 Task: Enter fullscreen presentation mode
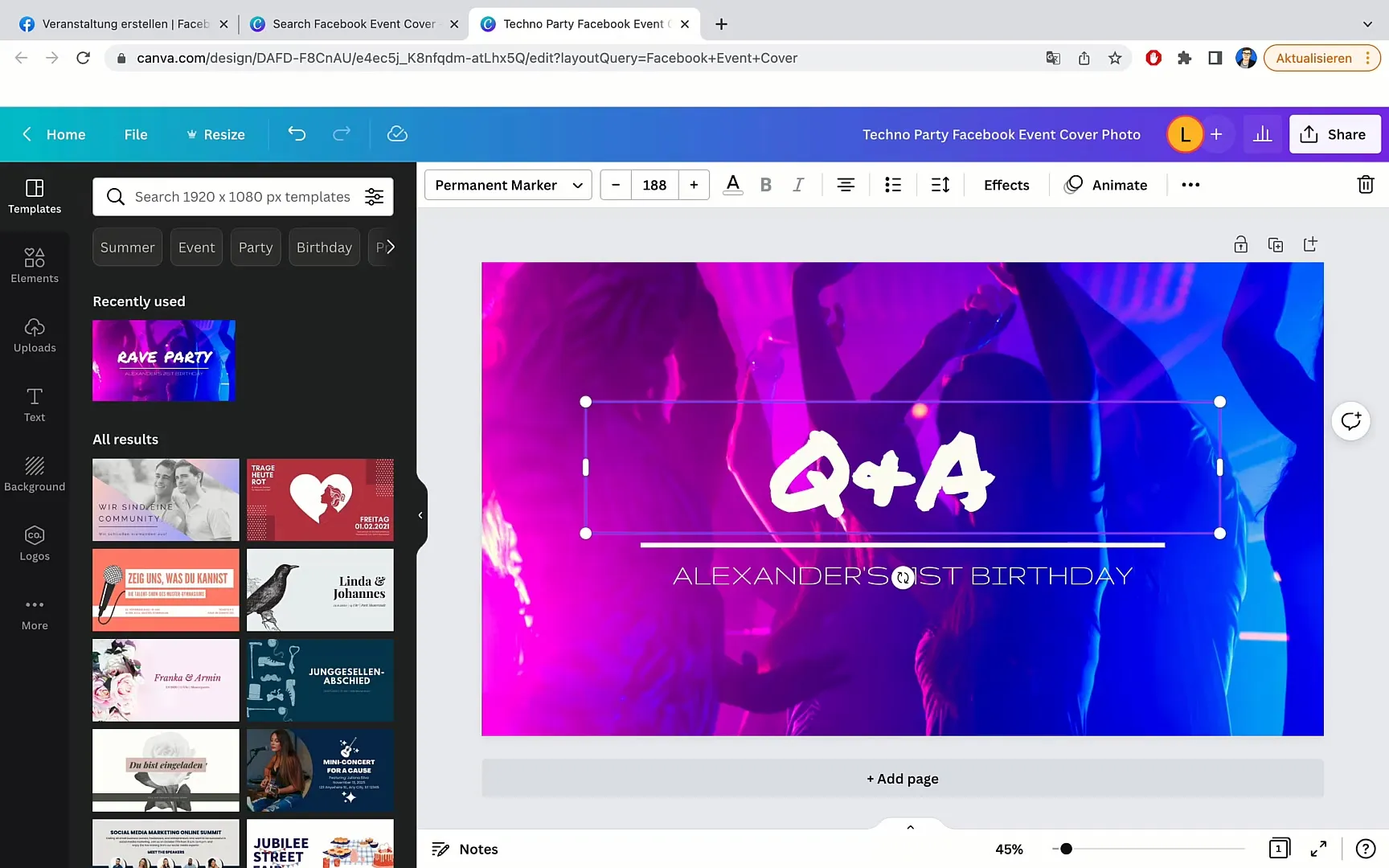[1318, 849]
